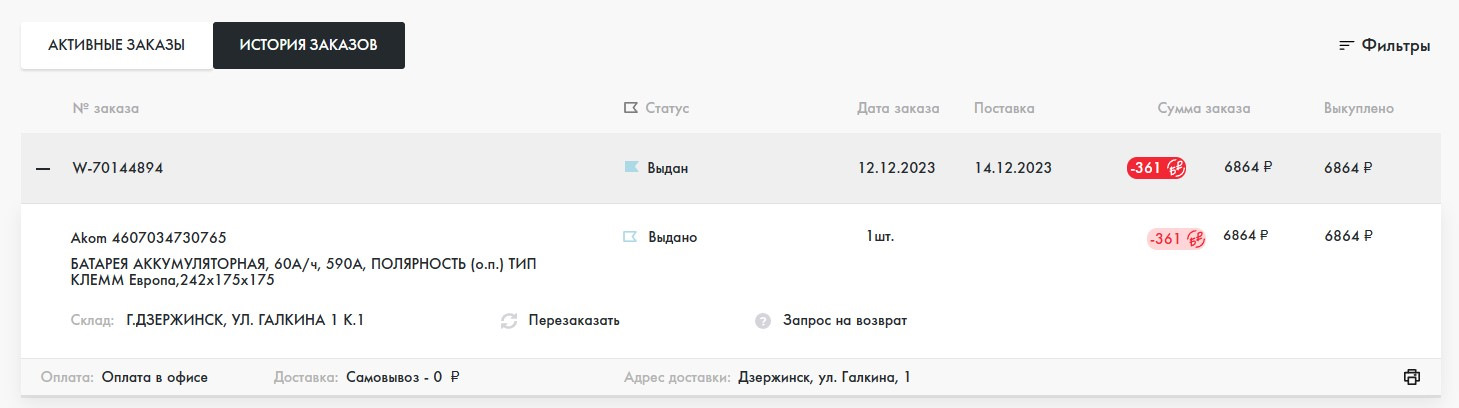
Task: Click the Сумма заказа column header
Action: coord(1203,108)
